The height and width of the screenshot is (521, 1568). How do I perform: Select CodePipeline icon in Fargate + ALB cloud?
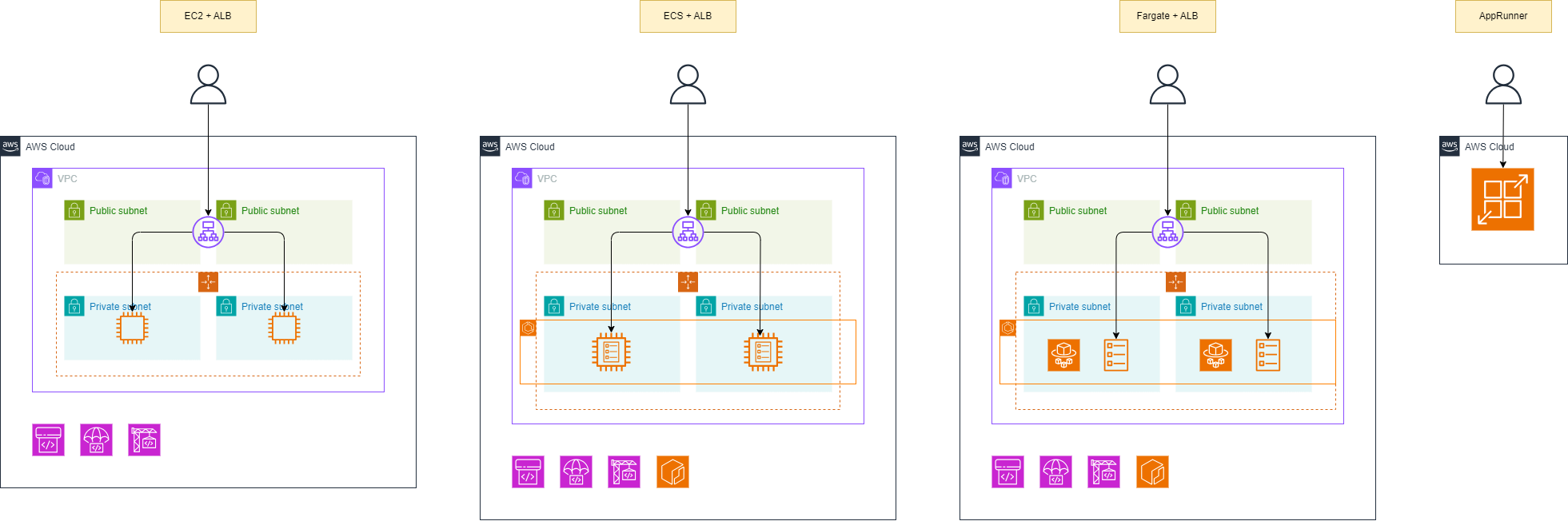1007,472
